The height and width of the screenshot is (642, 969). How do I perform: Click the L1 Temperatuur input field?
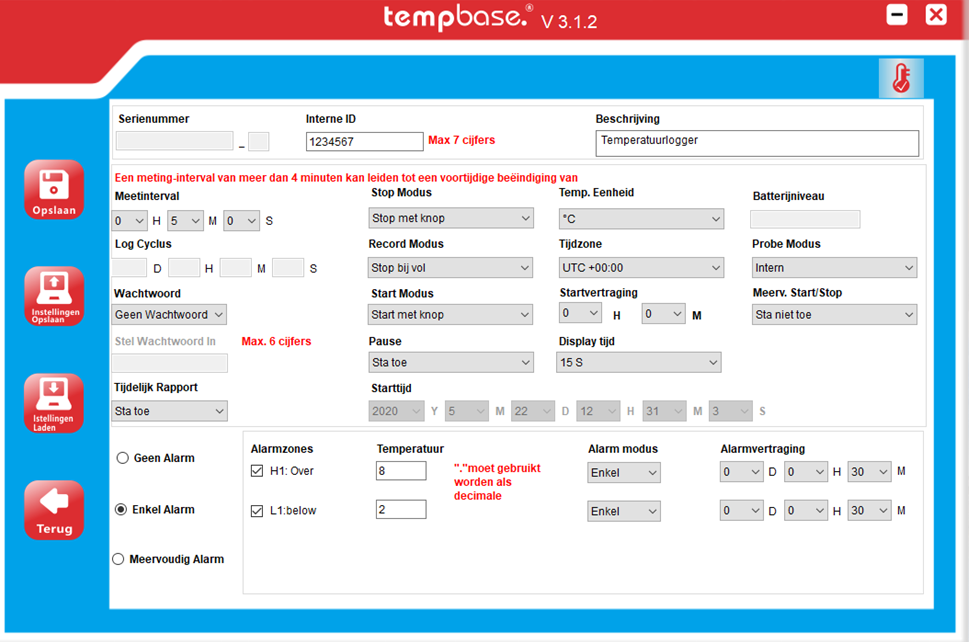click(401, 509)
